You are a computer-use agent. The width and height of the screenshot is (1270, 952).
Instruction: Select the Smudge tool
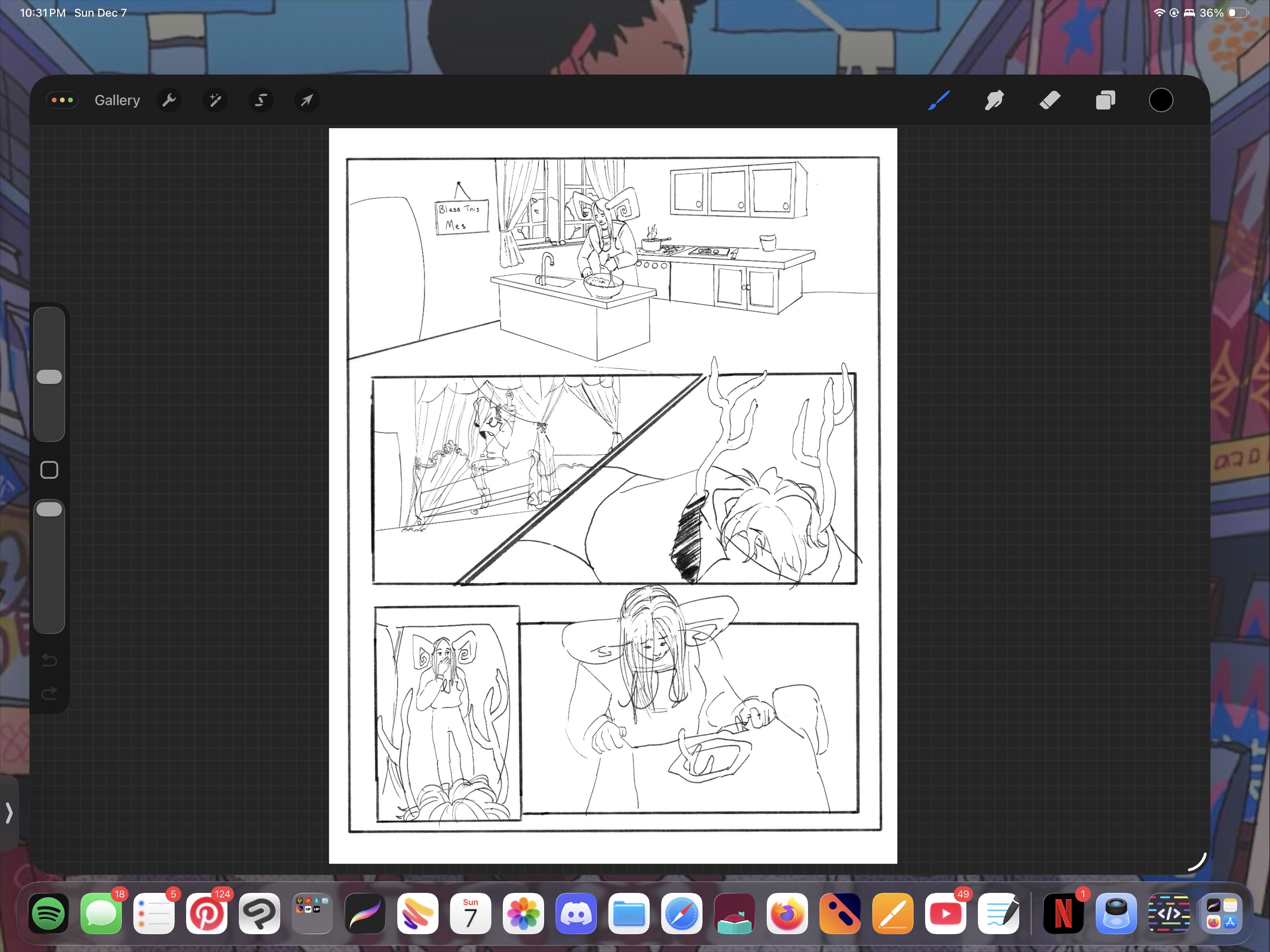(x=994, y=100)
